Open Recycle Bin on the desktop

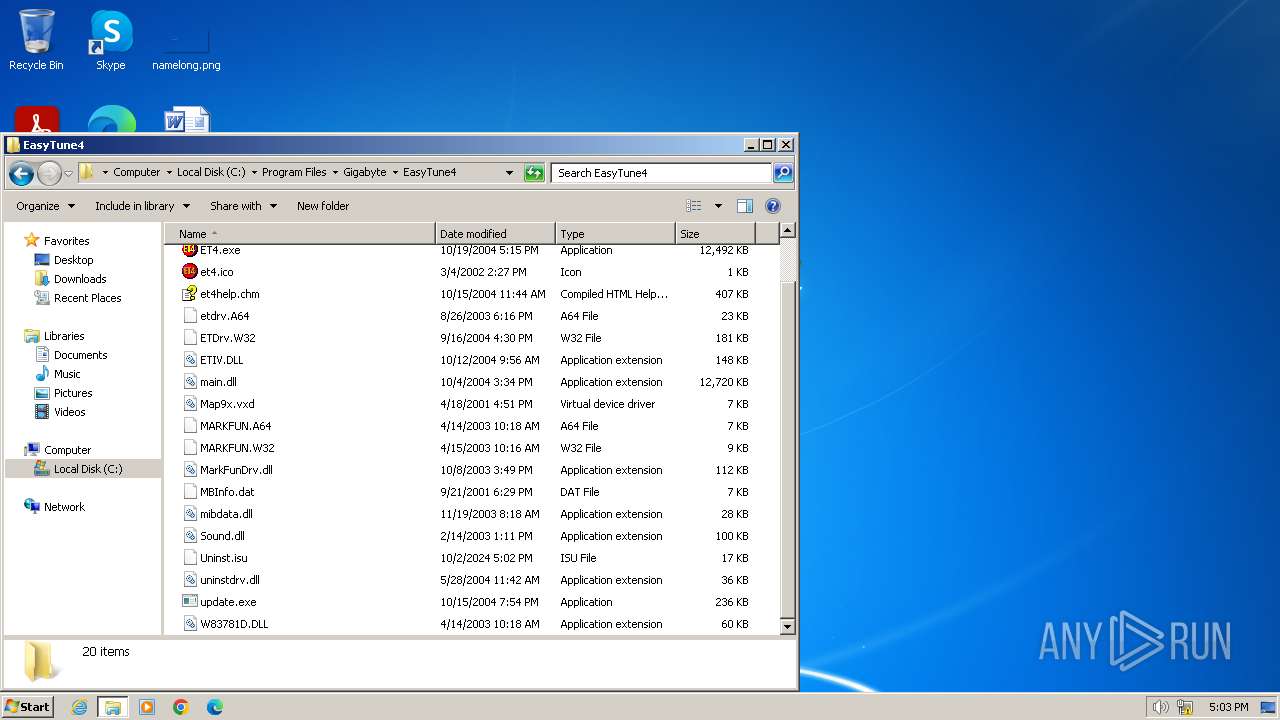point(36,40)
